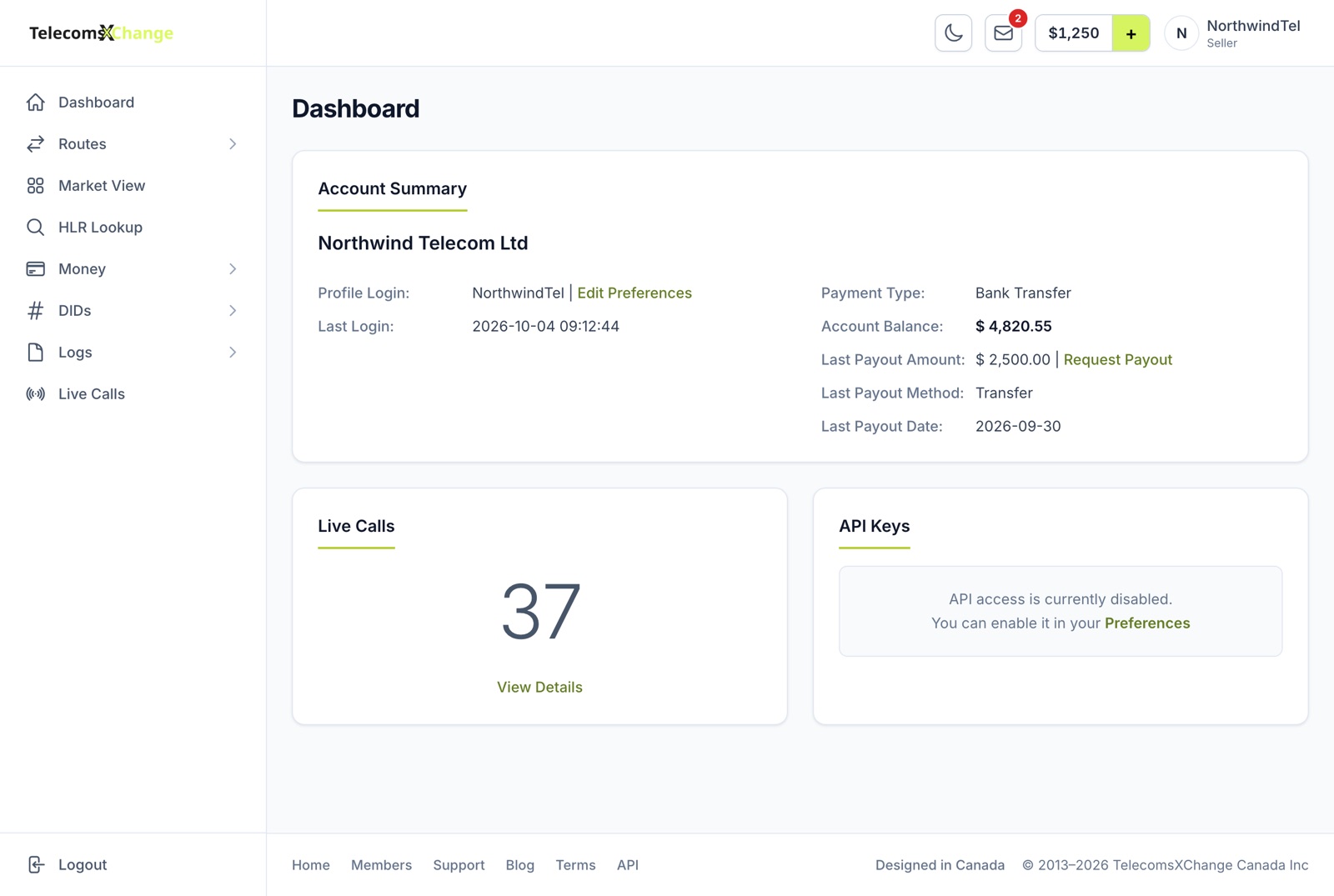Click the Logout door icon
This screenshot has height=896, width=1334.
tap(35, 864)
